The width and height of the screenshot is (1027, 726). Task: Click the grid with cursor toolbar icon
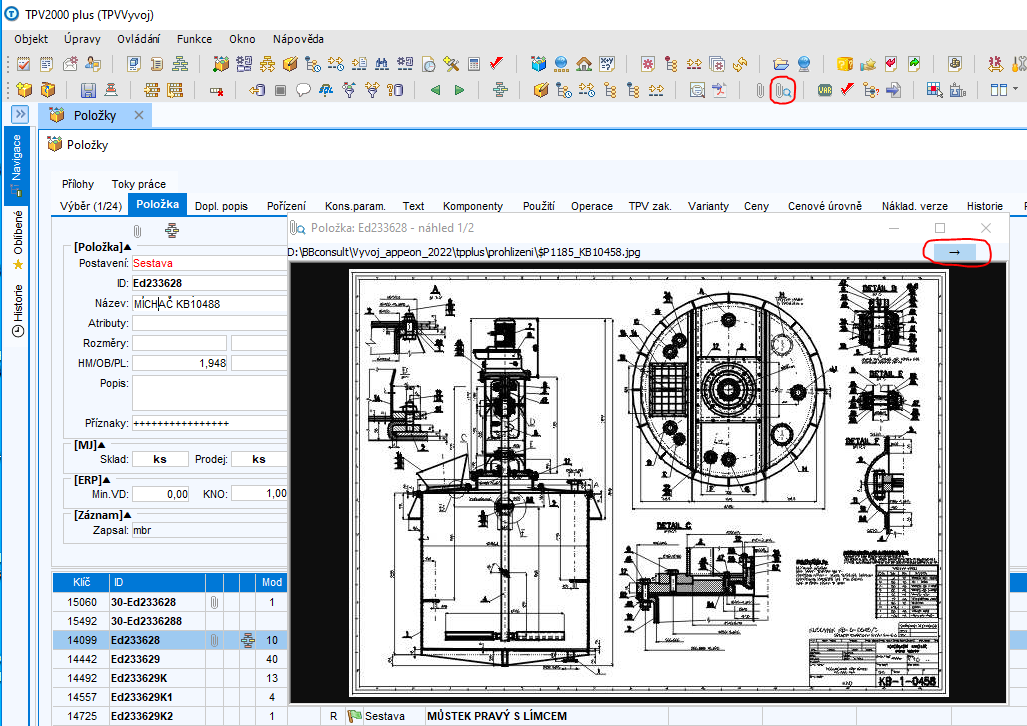(935, 90)
